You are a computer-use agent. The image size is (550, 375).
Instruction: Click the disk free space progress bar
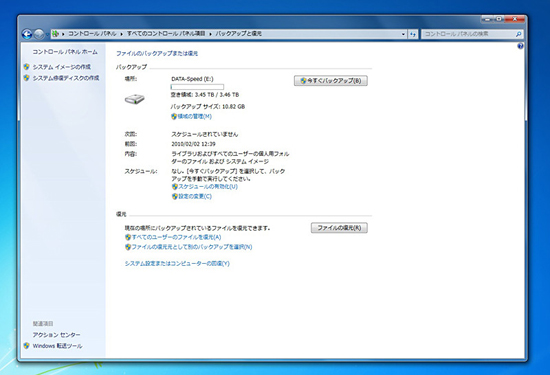[x=197, y=87]
